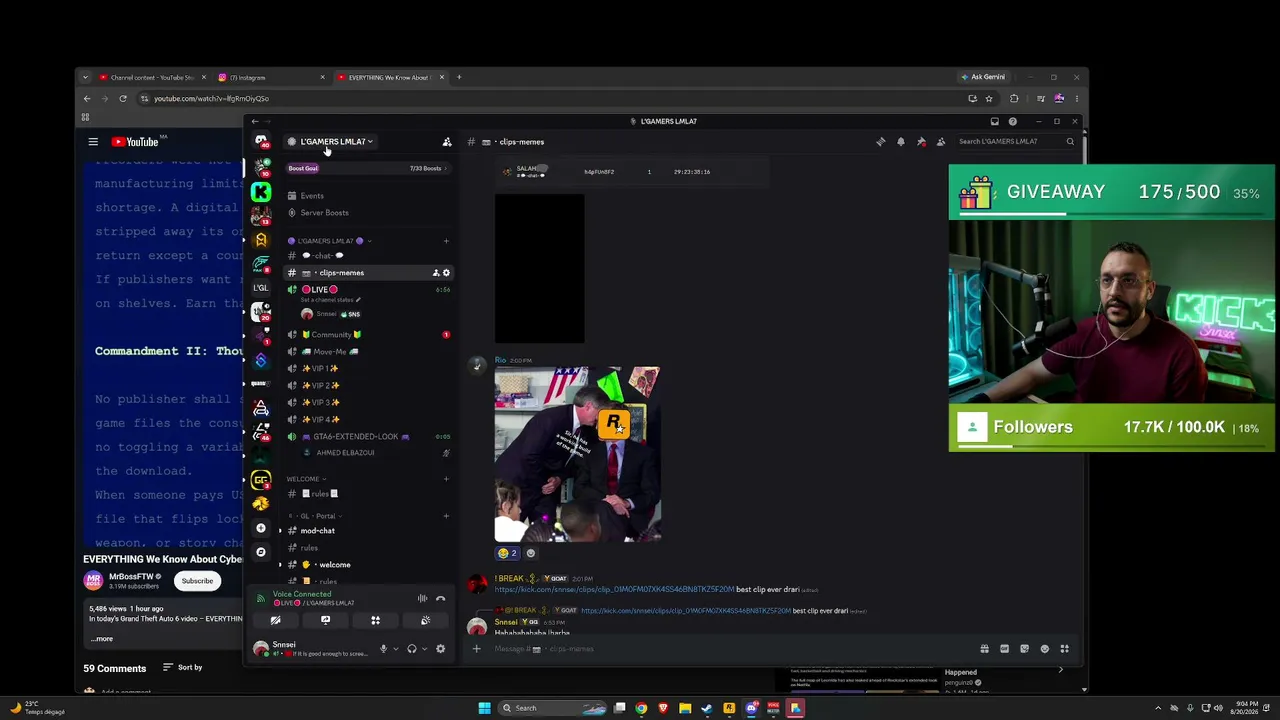This screenshot has width=1280, height=720.
Task: Toggle camera on in voice panel
Action: 275,620
